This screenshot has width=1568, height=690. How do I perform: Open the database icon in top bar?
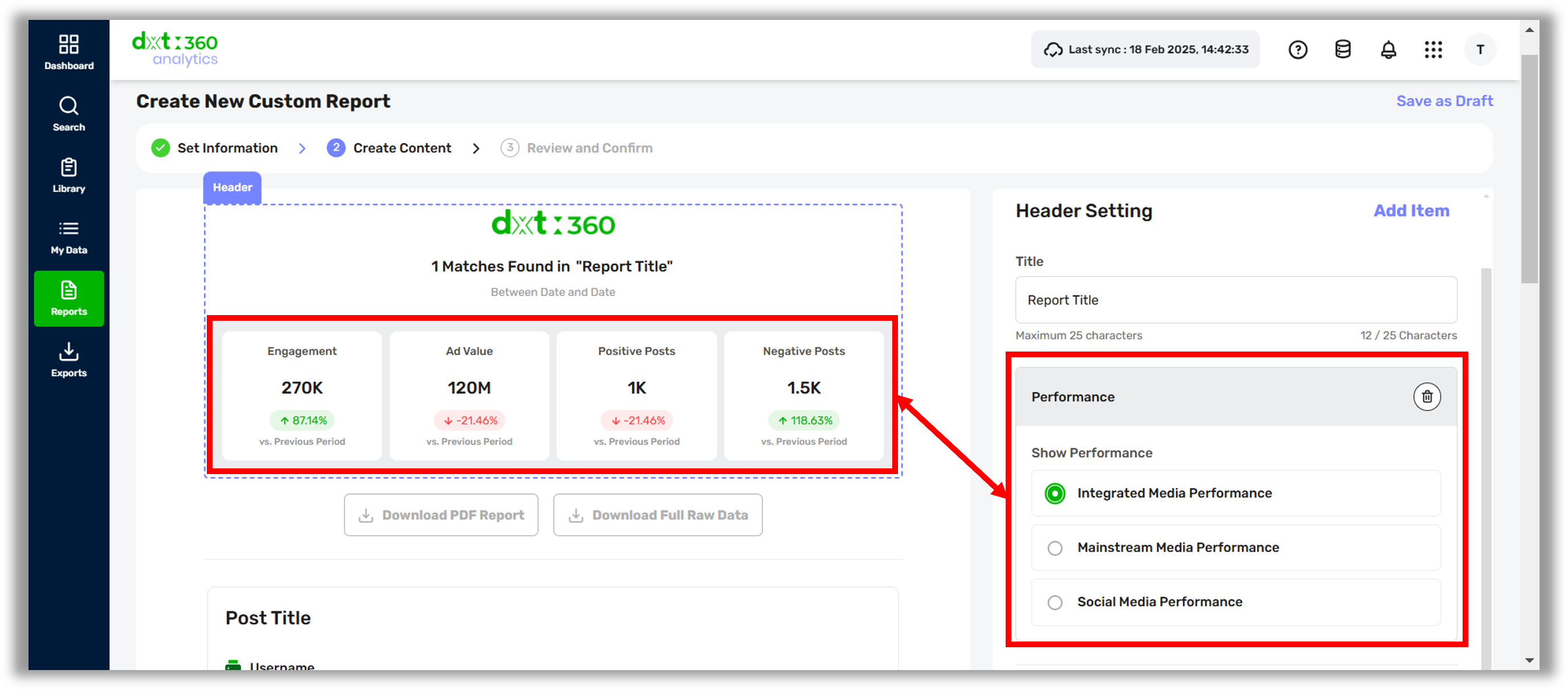coord(1343,50)
